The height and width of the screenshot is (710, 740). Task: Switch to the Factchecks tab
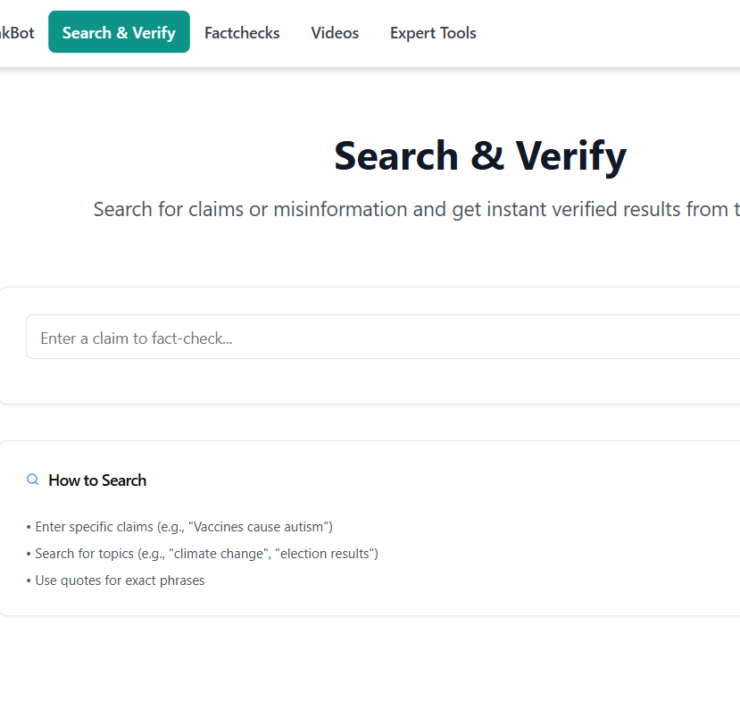242,33
